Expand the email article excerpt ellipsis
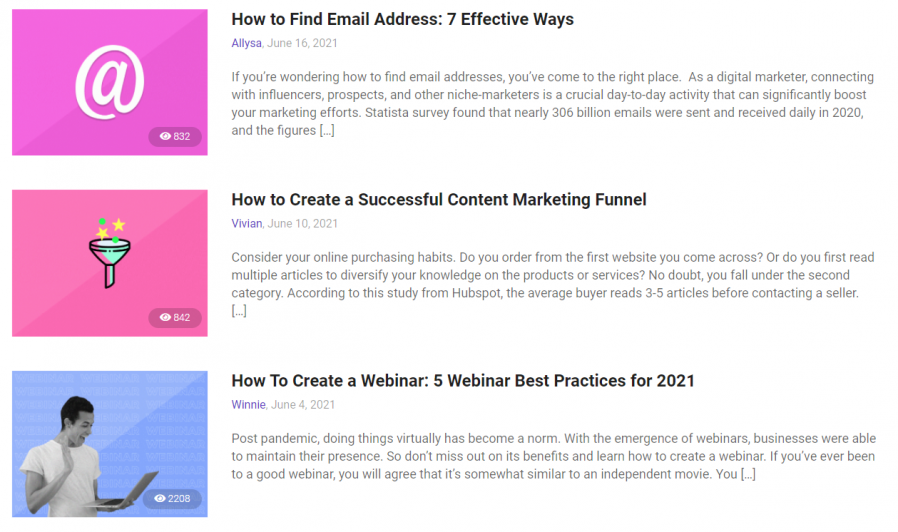This screenshot has height=532, width=898. click(327, 131)
